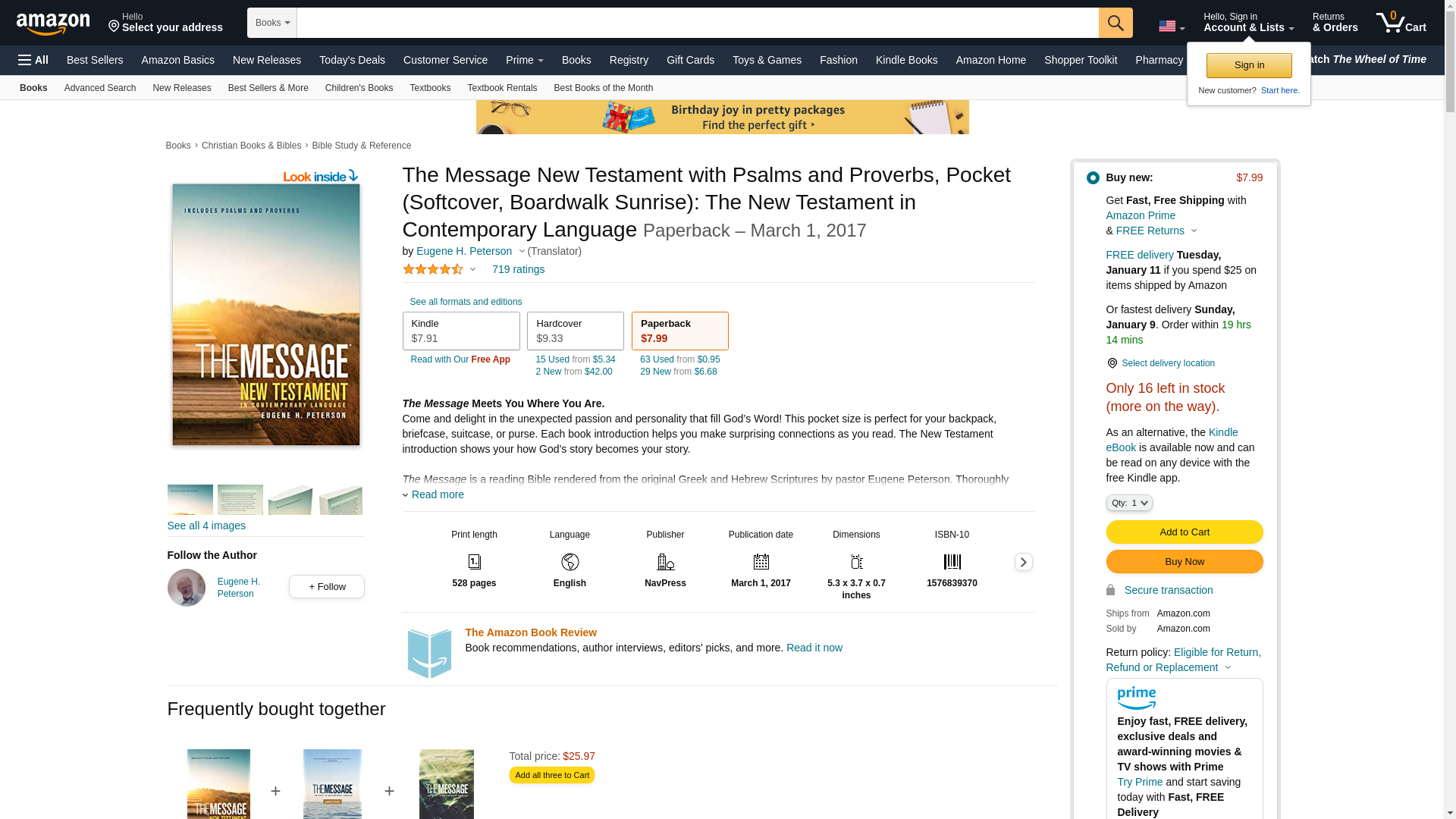This screenshot has height=819, width=1456.
Task: Select the Buy new radio button
Action: click(x=1093, y=178)
